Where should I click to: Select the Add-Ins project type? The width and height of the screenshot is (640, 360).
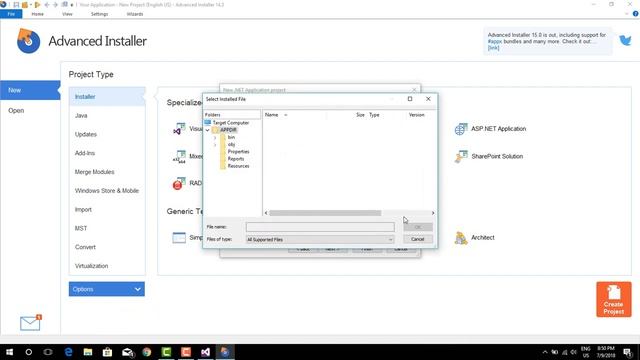click(85, 153)
